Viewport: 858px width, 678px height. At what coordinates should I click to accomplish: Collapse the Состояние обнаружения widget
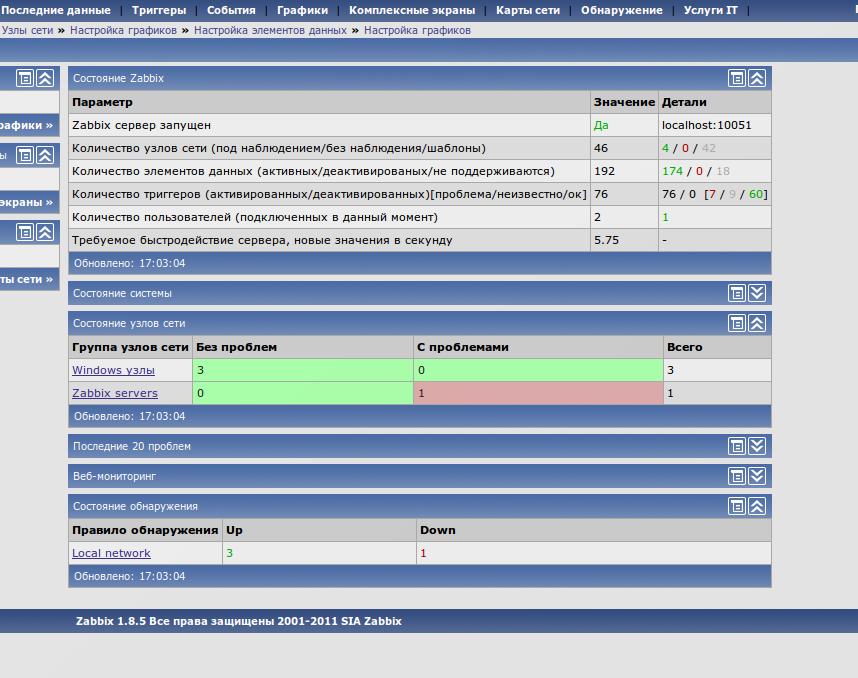tap(757, 506)
